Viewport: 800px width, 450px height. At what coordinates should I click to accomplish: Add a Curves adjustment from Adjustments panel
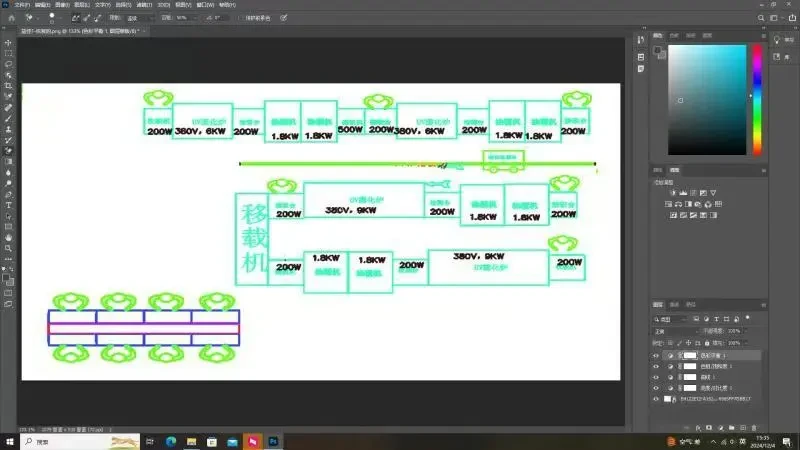(x=693, y=193)
